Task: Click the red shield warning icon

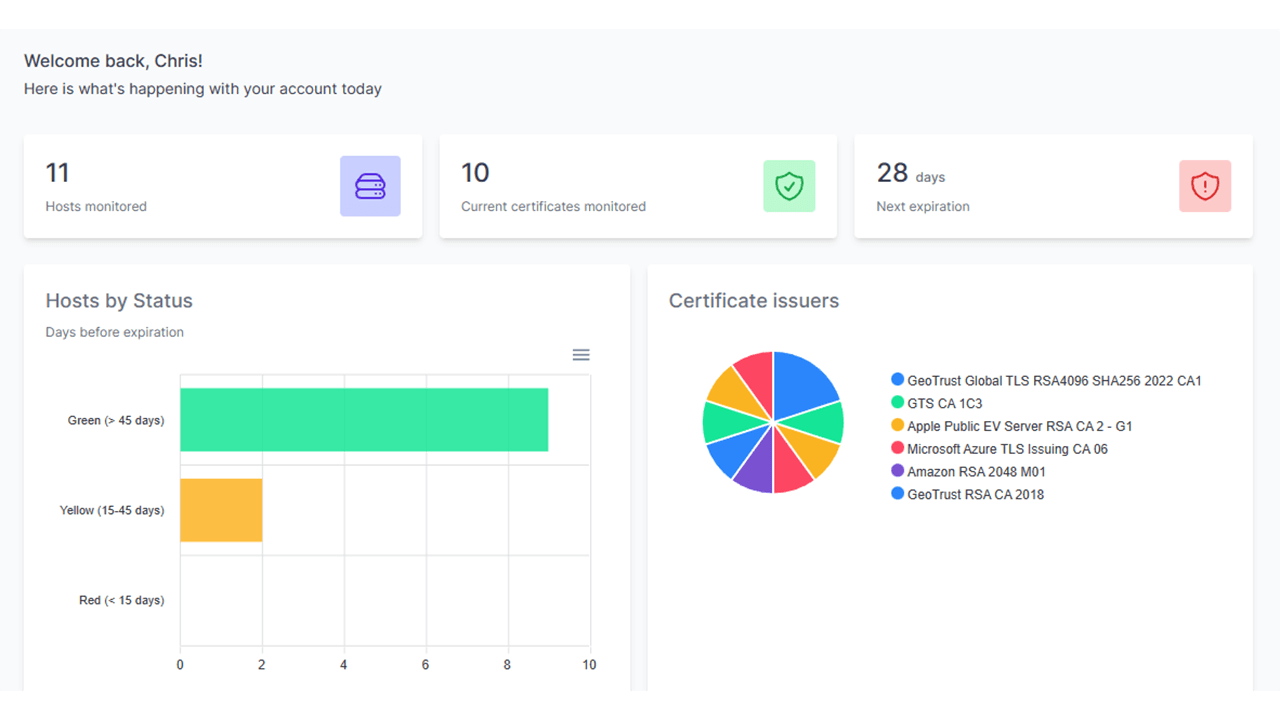Action: coord(1205,186)
